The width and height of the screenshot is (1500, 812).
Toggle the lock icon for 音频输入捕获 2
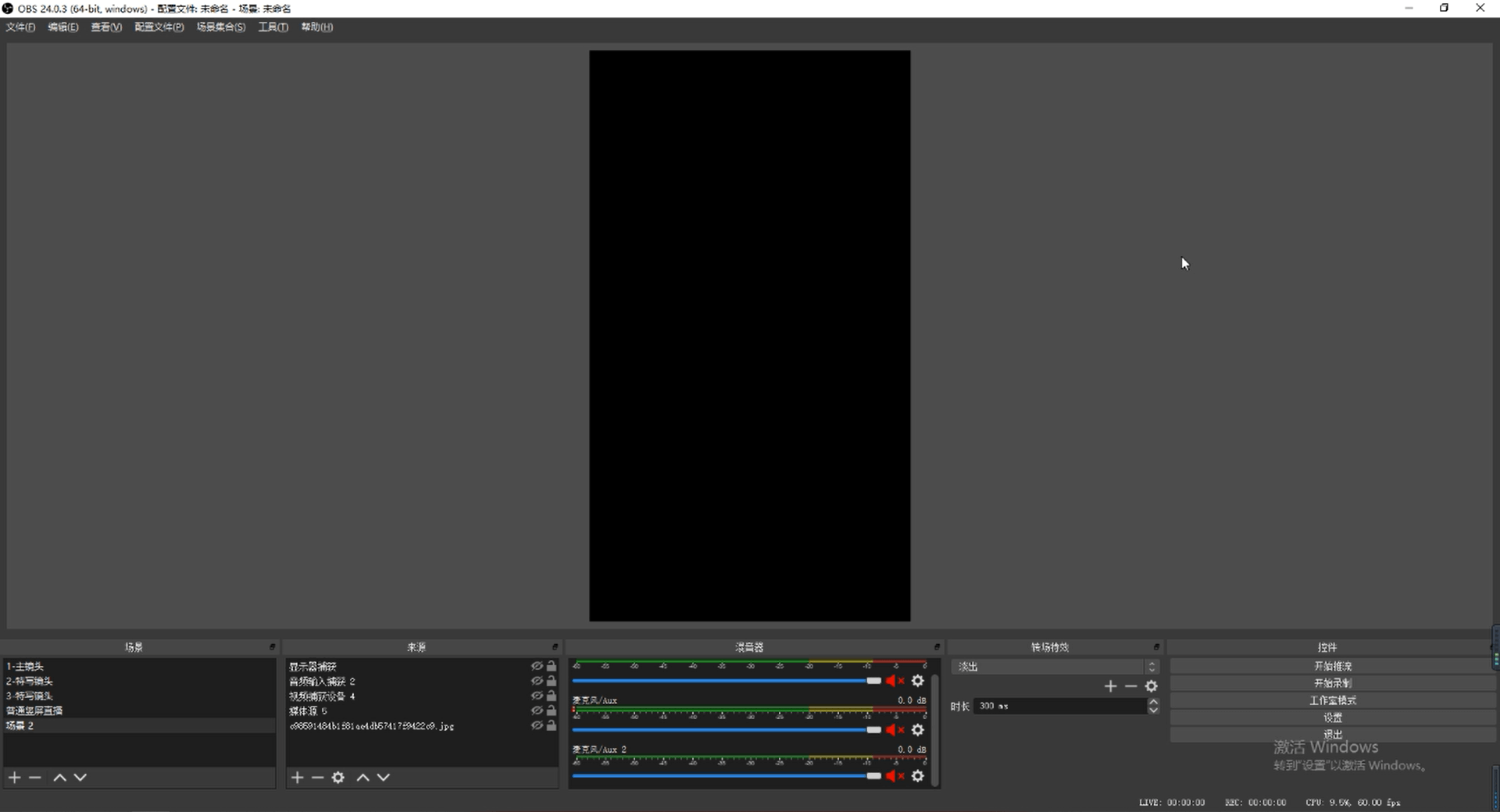click(x=552, y=681)
